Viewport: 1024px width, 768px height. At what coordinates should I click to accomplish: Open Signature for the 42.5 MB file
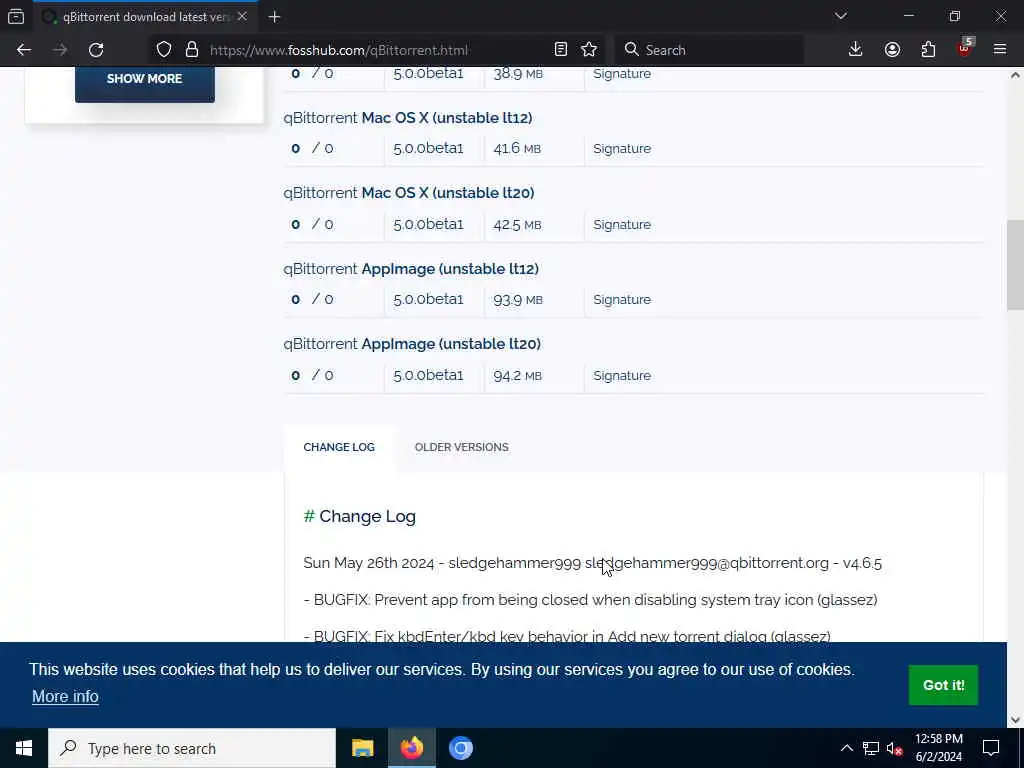[x=622, y=225]
